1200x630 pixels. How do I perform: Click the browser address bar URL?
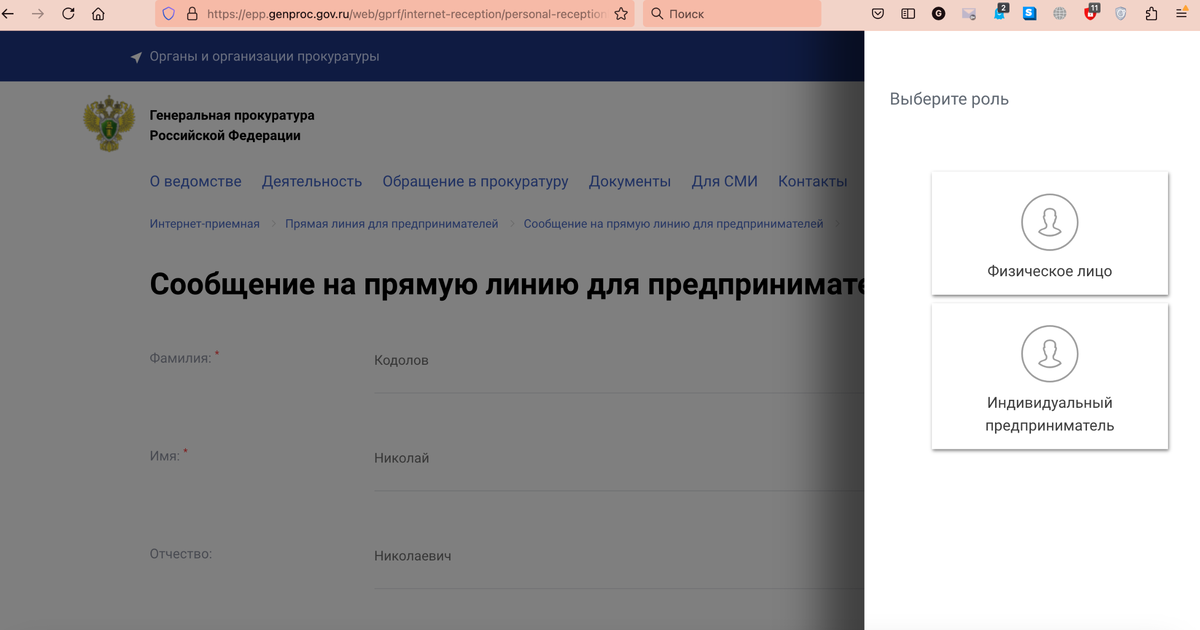click(x=405, y=14)
